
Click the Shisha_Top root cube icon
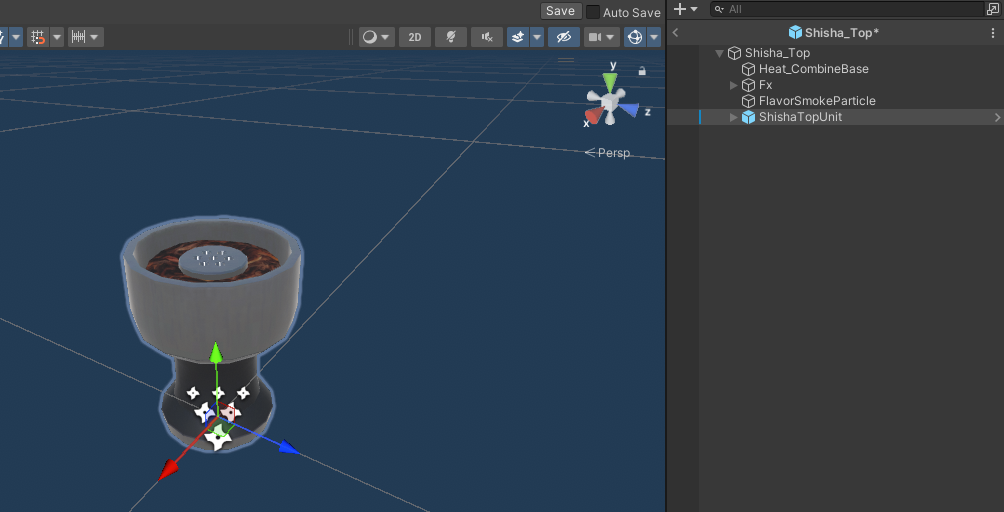(734, 53)
